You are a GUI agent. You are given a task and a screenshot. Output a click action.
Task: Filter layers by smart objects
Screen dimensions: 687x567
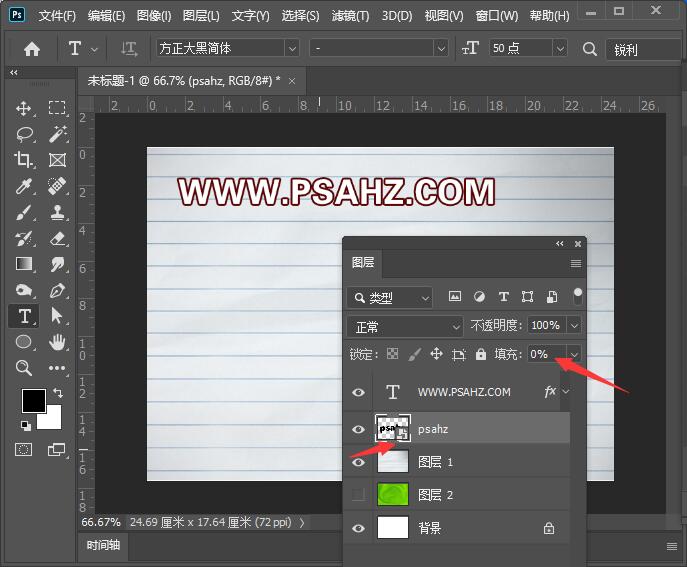552,297
